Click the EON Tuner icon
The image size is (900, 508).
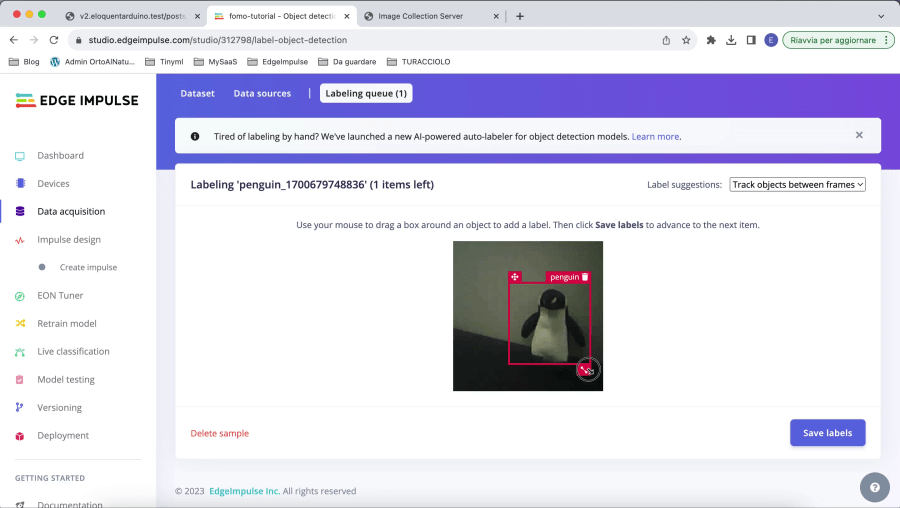(20, 296)
